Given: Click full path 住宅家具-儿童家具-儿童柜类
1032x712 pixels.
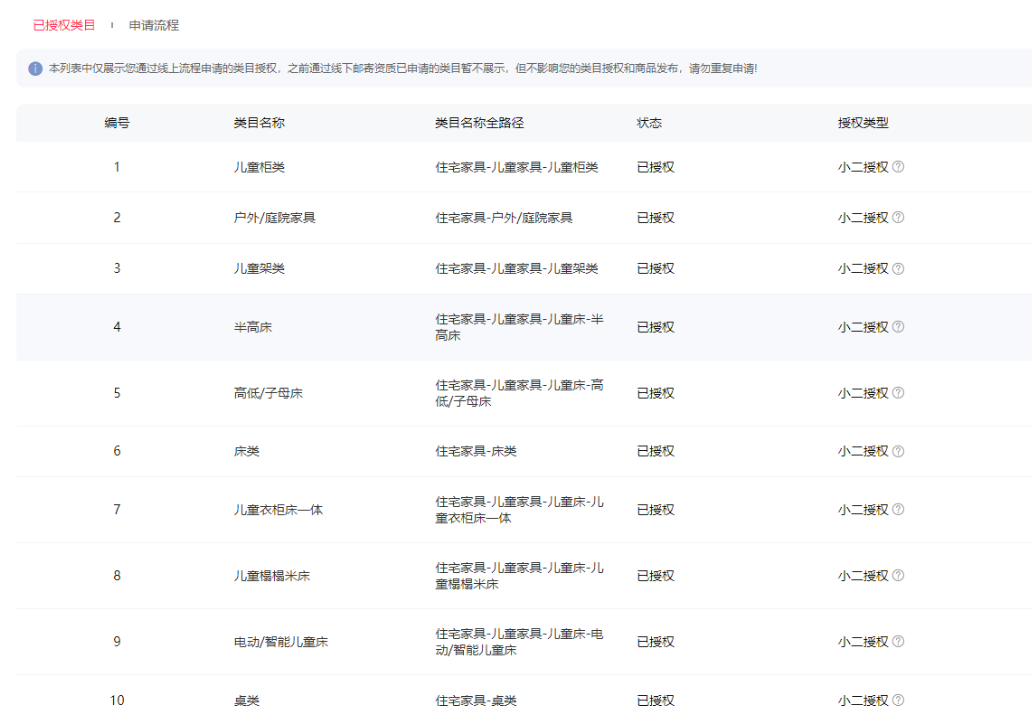Looking at the screenshot, I should pyautogui.click(x=516, y=167).
